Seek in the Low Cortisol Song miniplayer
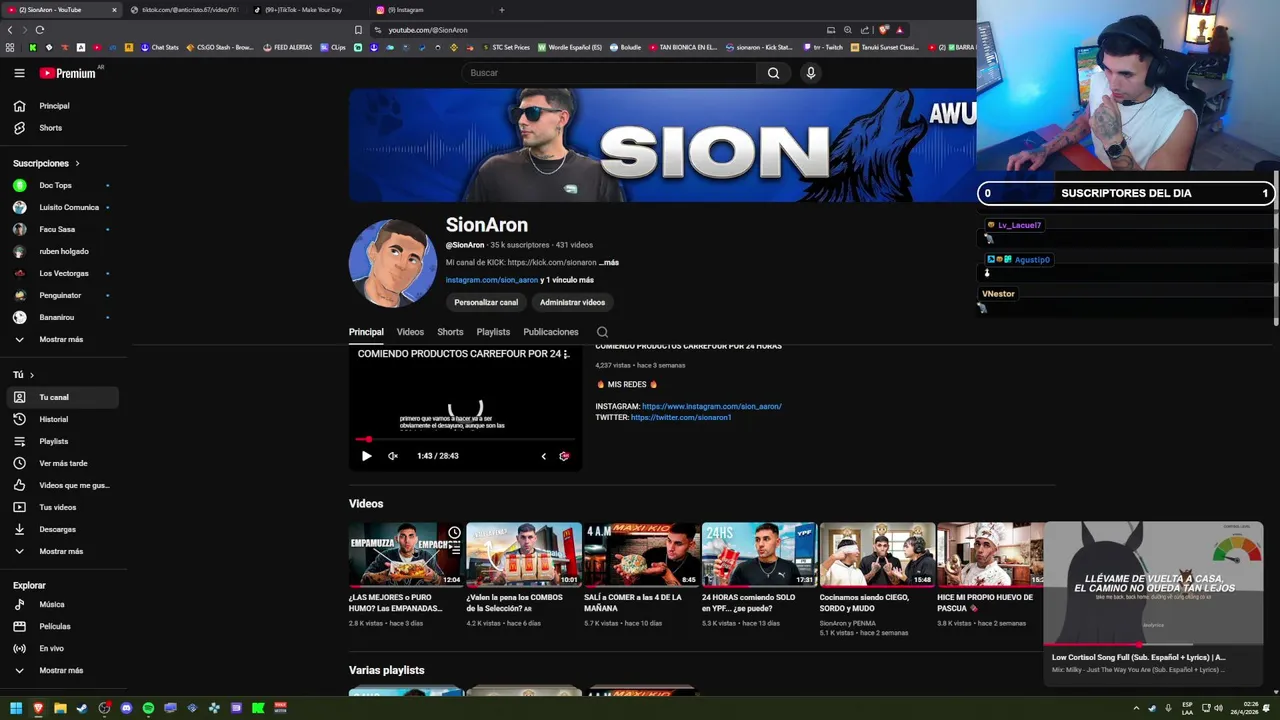1280x720 pixels. 1153,645
